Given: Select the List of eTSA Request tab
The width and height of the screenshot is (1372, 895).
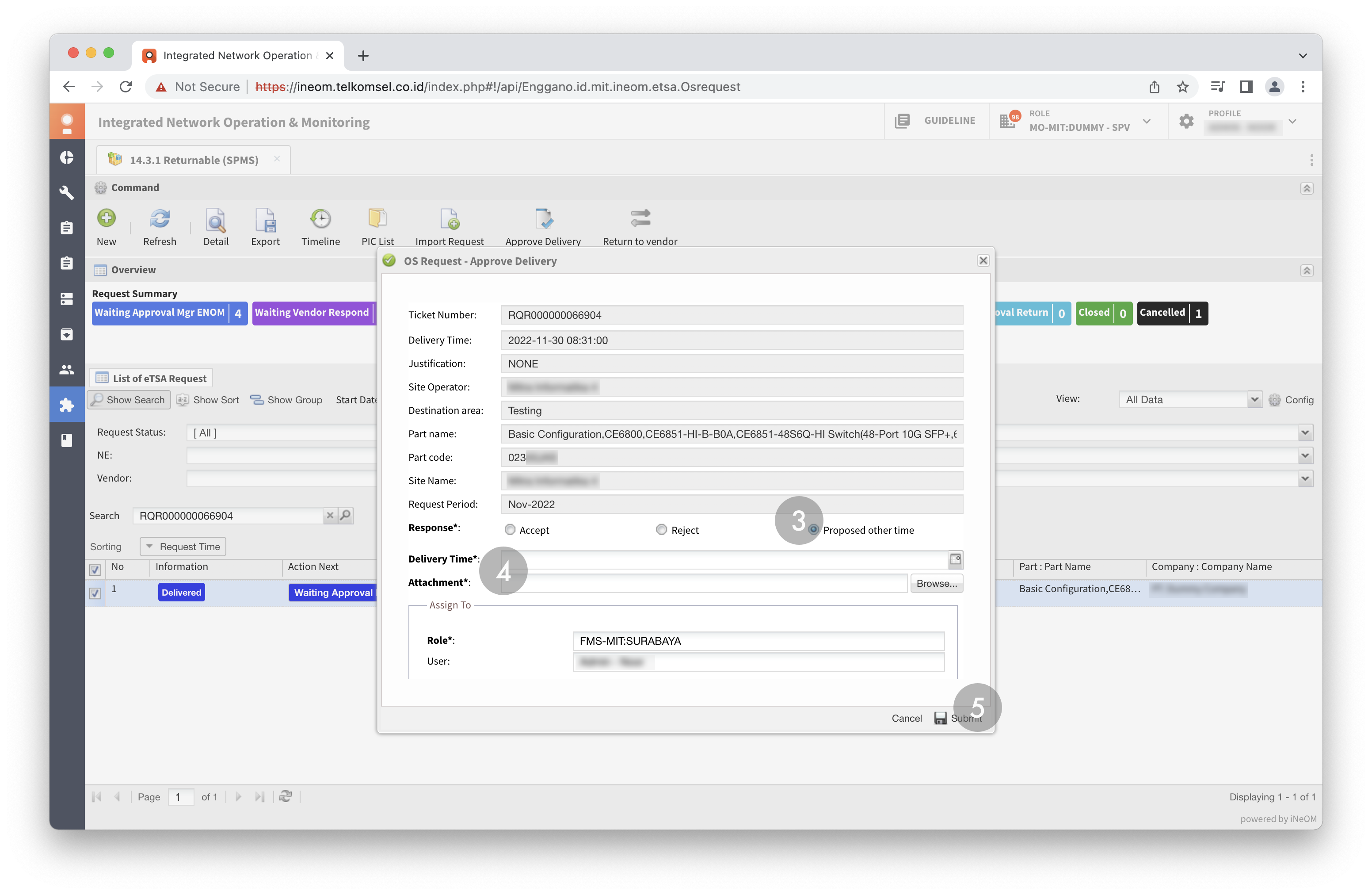Looking at the screenshot, I should click(152, 378).
